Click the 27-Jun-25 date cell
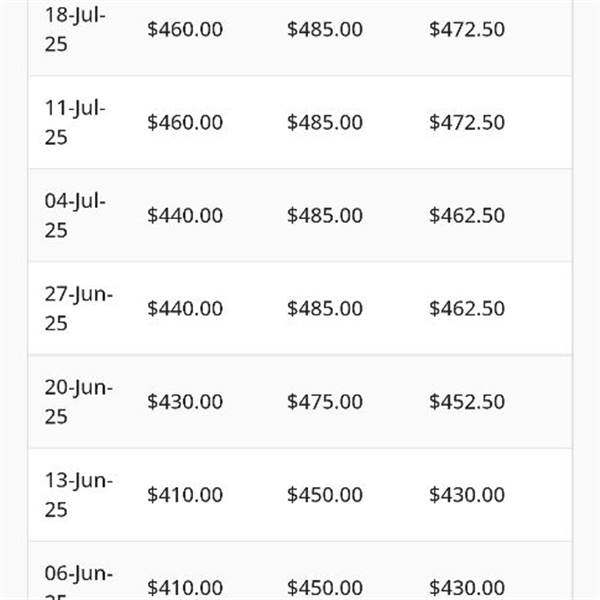Image resolution: width=600 pixels, height=600 pixels. [78, 308]
